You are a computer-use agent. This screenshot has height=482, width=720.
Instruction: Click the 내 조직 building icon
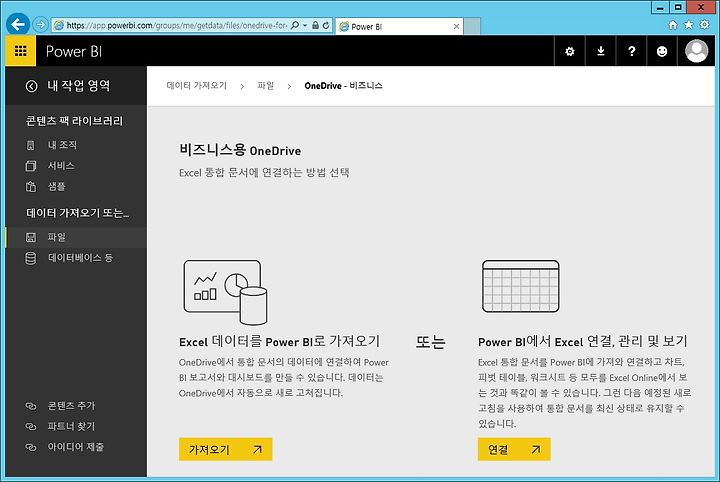pos(31,146)
